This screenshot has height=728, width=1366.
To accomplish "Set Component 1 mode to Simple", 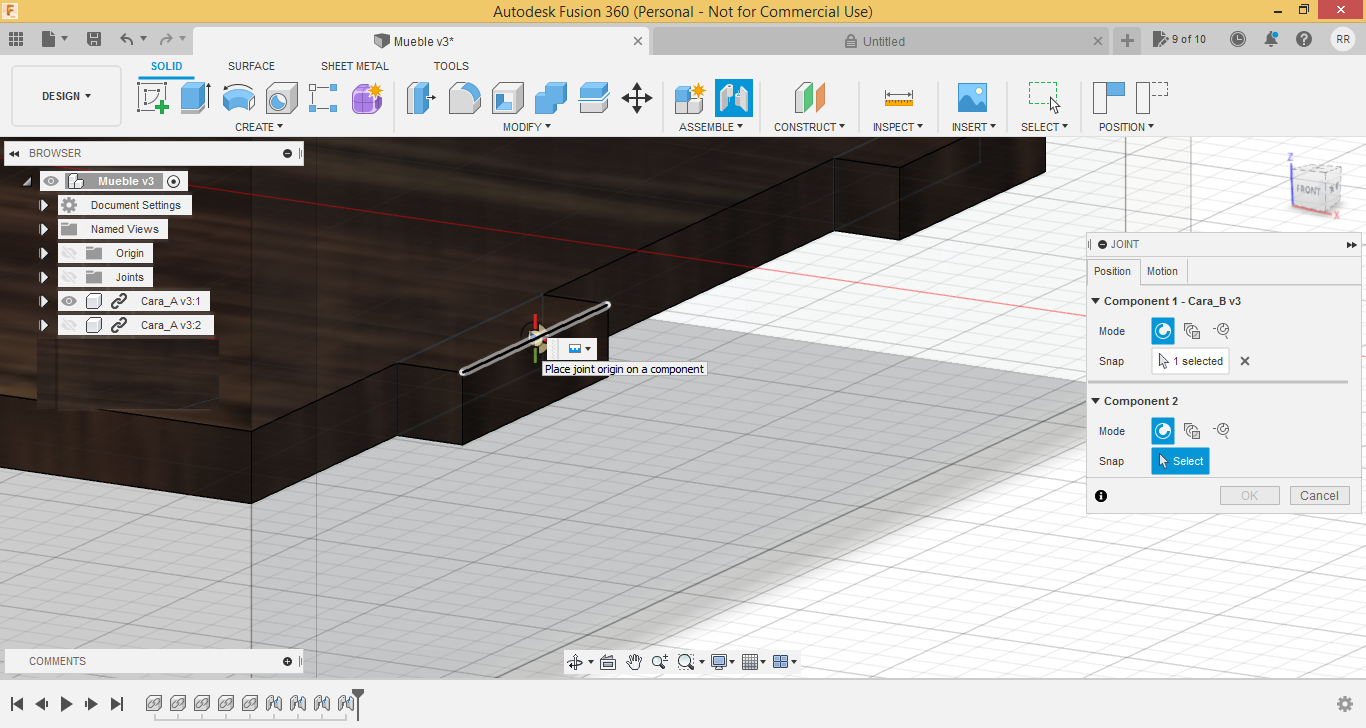I will 1163,331.
